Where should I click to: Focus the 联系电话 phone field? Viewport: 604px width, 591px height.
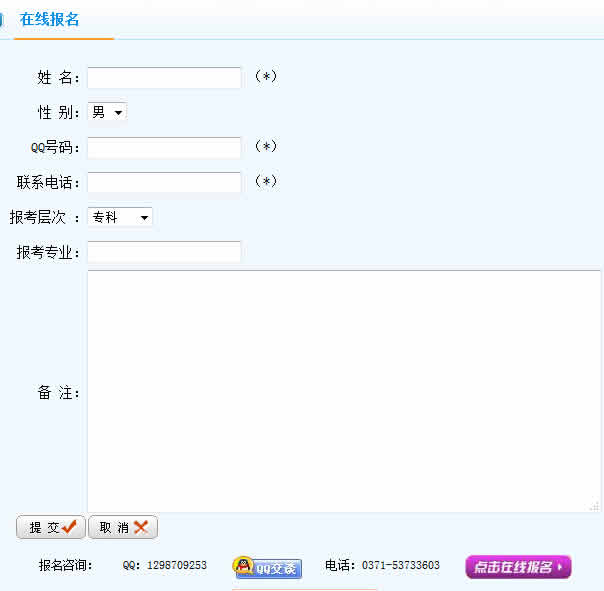point(164,182)
